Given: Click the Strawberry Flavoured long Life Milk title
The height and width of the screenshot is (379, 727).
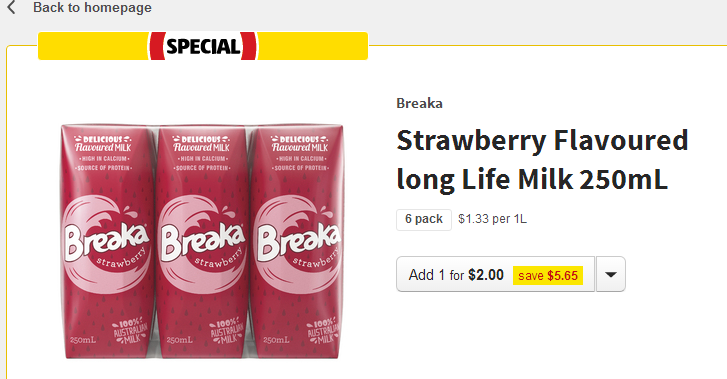Looking at the screenshot, I should tap(542, 160).
